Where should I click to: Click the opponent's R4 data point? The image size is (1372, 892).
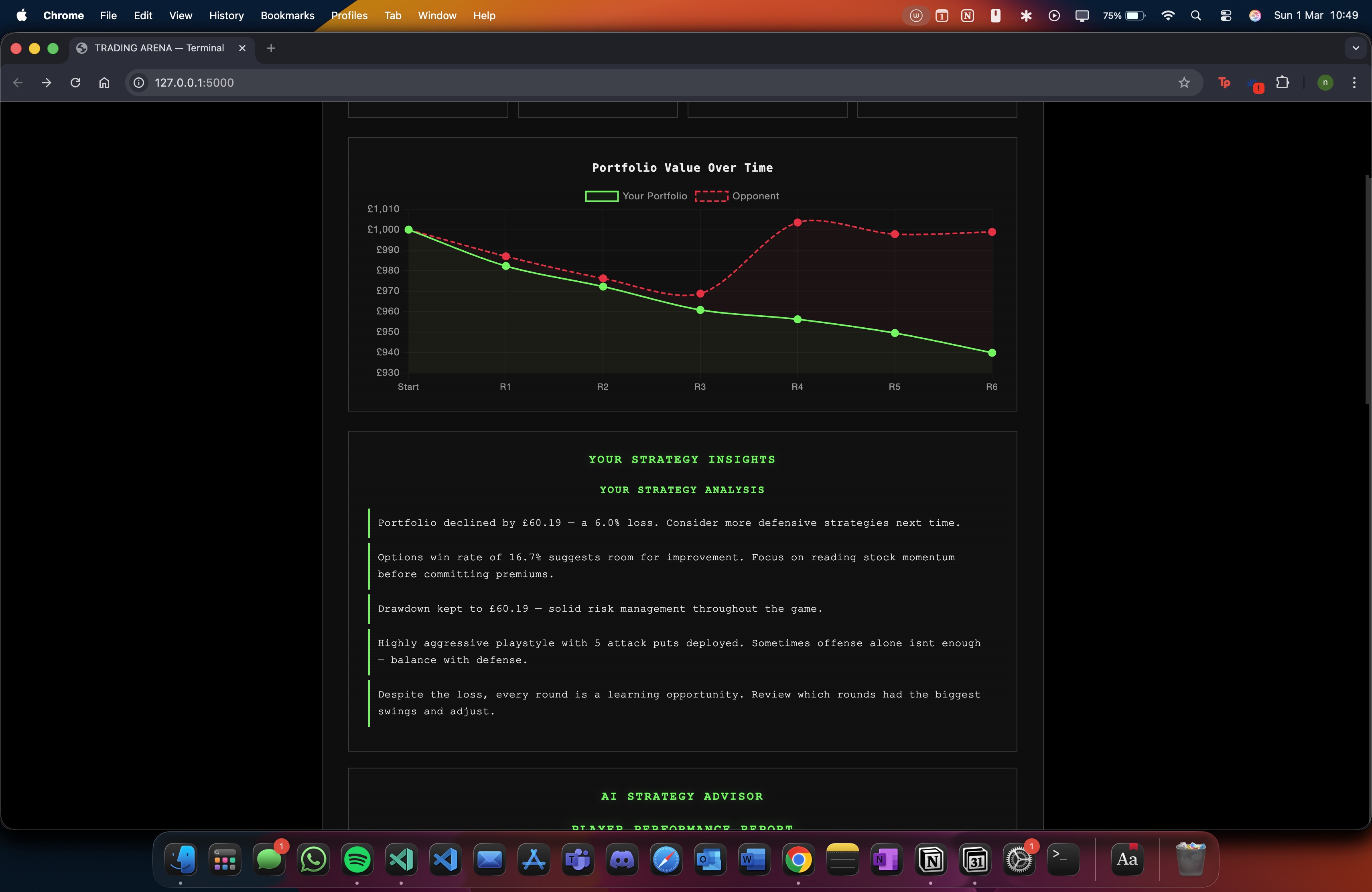coord(797,223)
